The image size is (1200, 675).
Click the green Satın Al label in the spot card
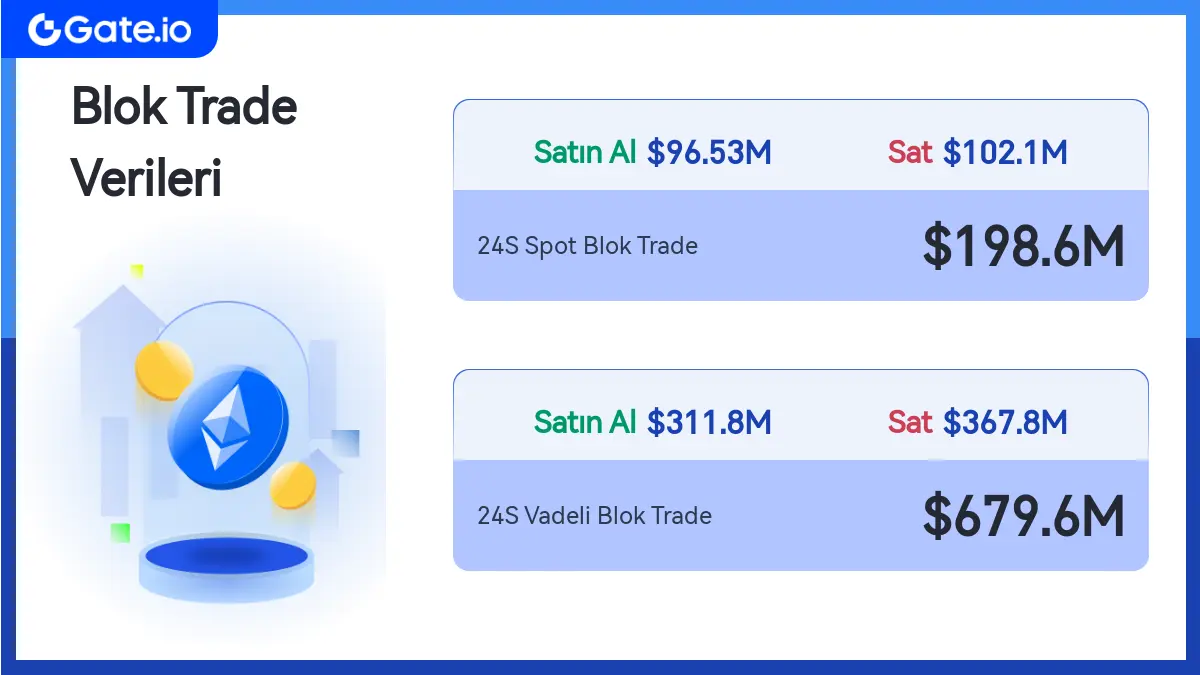pyautogui.click(x=585, y=152)
